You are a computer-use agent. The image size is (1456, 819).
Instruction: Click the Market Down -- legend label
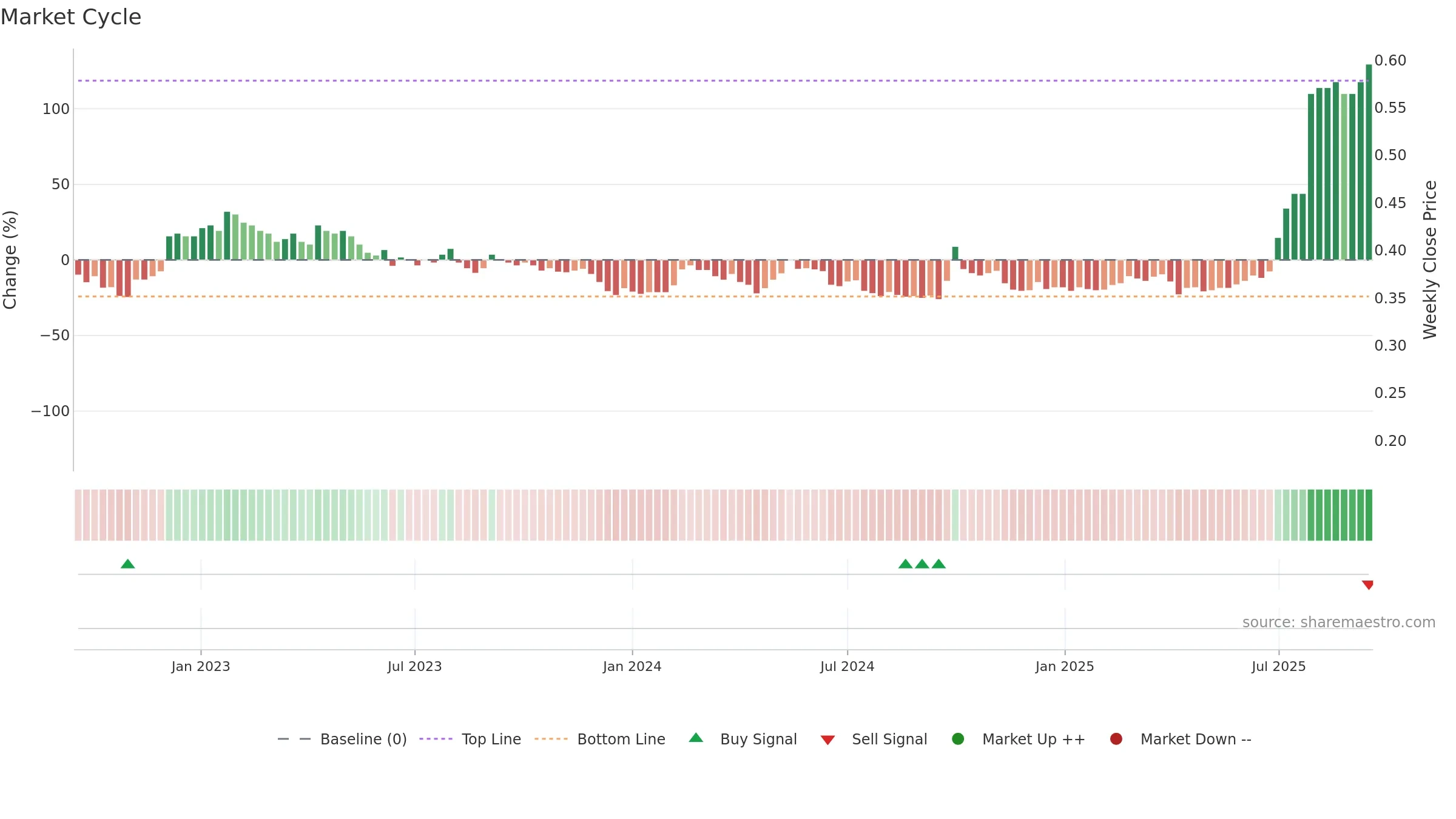pyautogui.click(x=1196, y=739)
